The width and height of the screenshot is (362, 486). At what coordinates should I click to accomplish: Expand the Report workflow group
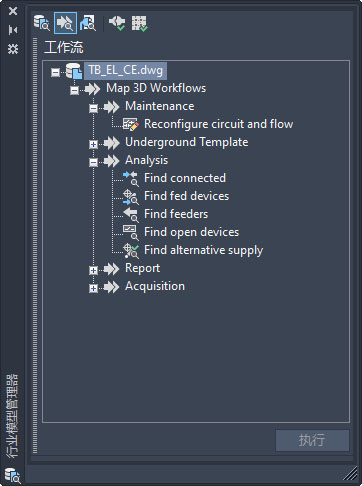pyautogui.click(x=94, y=270)
